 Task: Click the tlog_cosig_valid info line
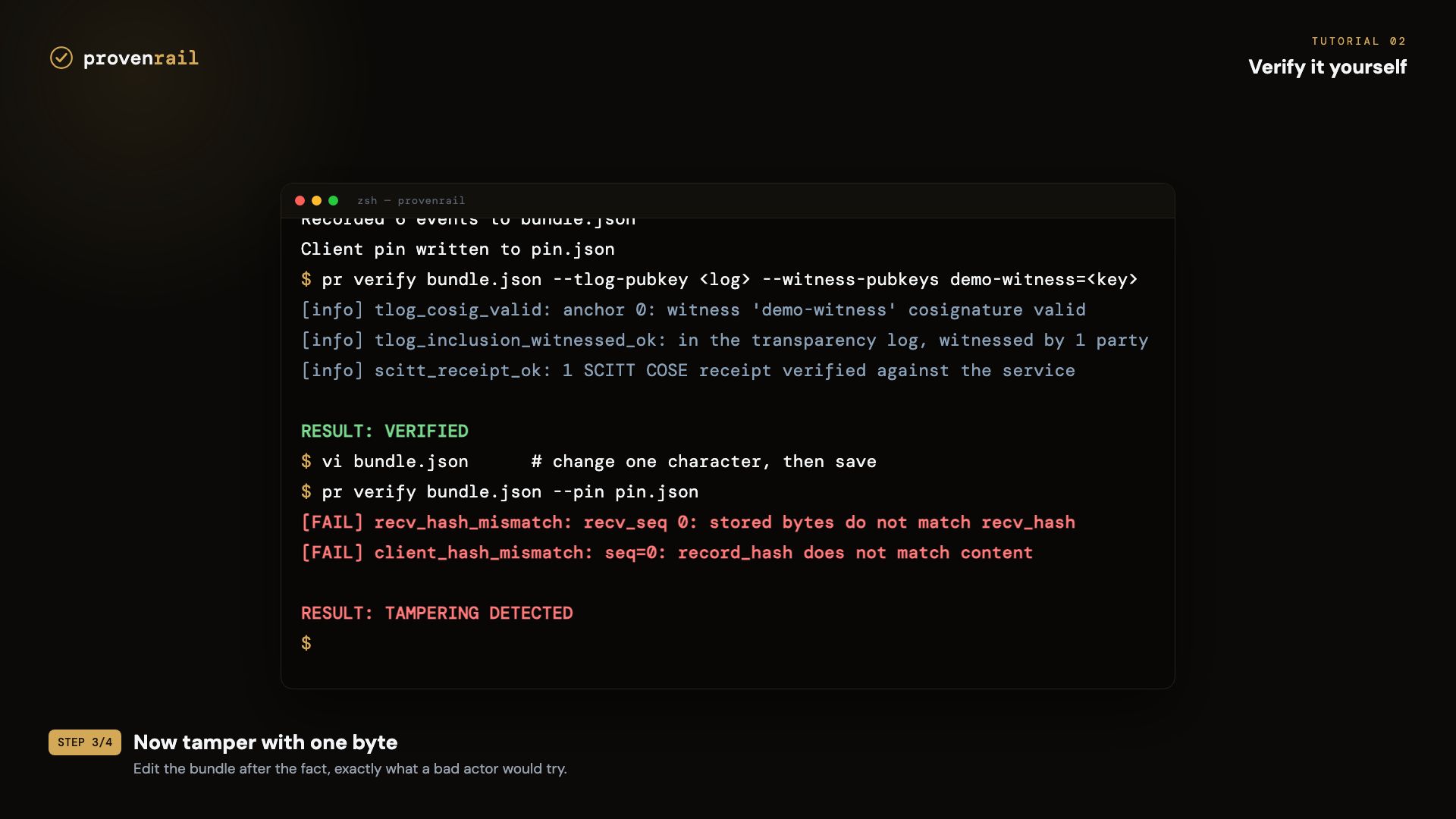(693, 310)
